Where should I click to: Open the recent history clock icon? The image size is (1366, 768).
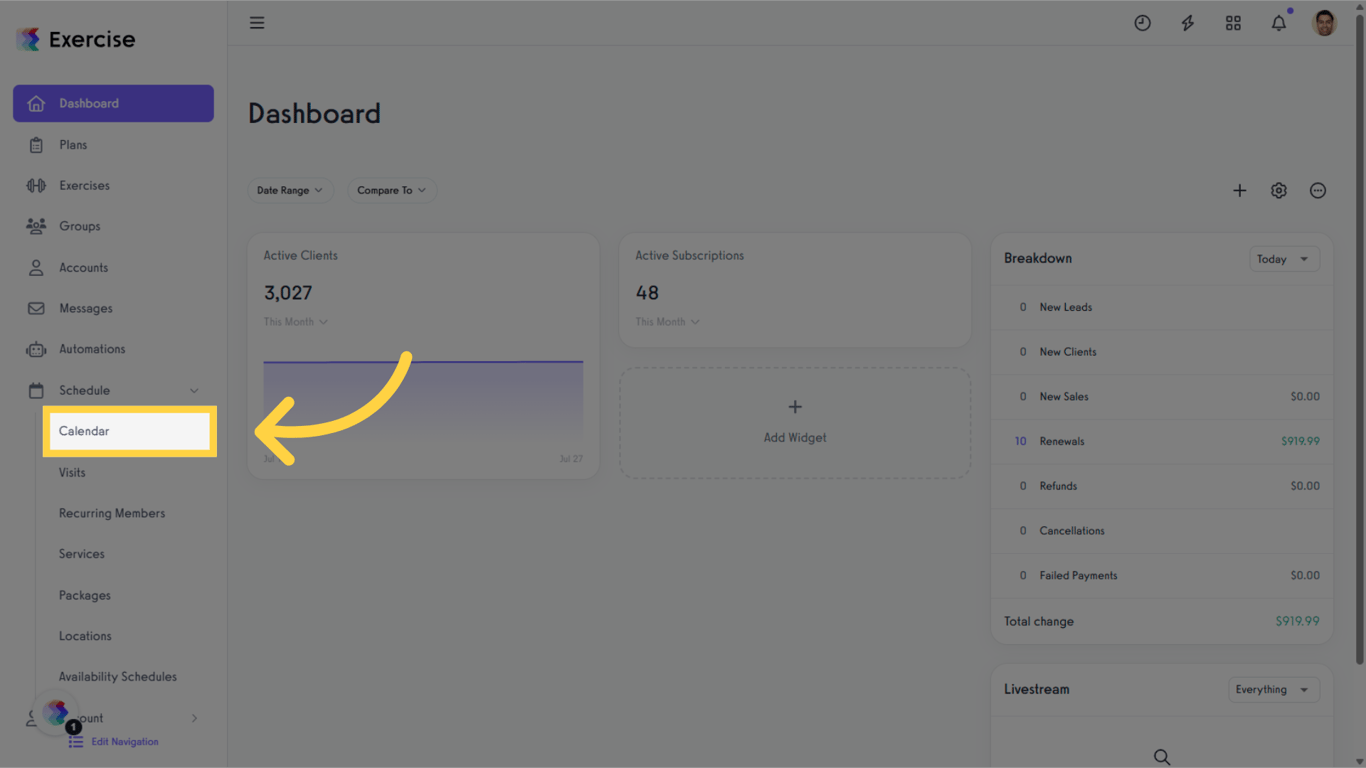pyautogui.click(x=1142, y=22)
